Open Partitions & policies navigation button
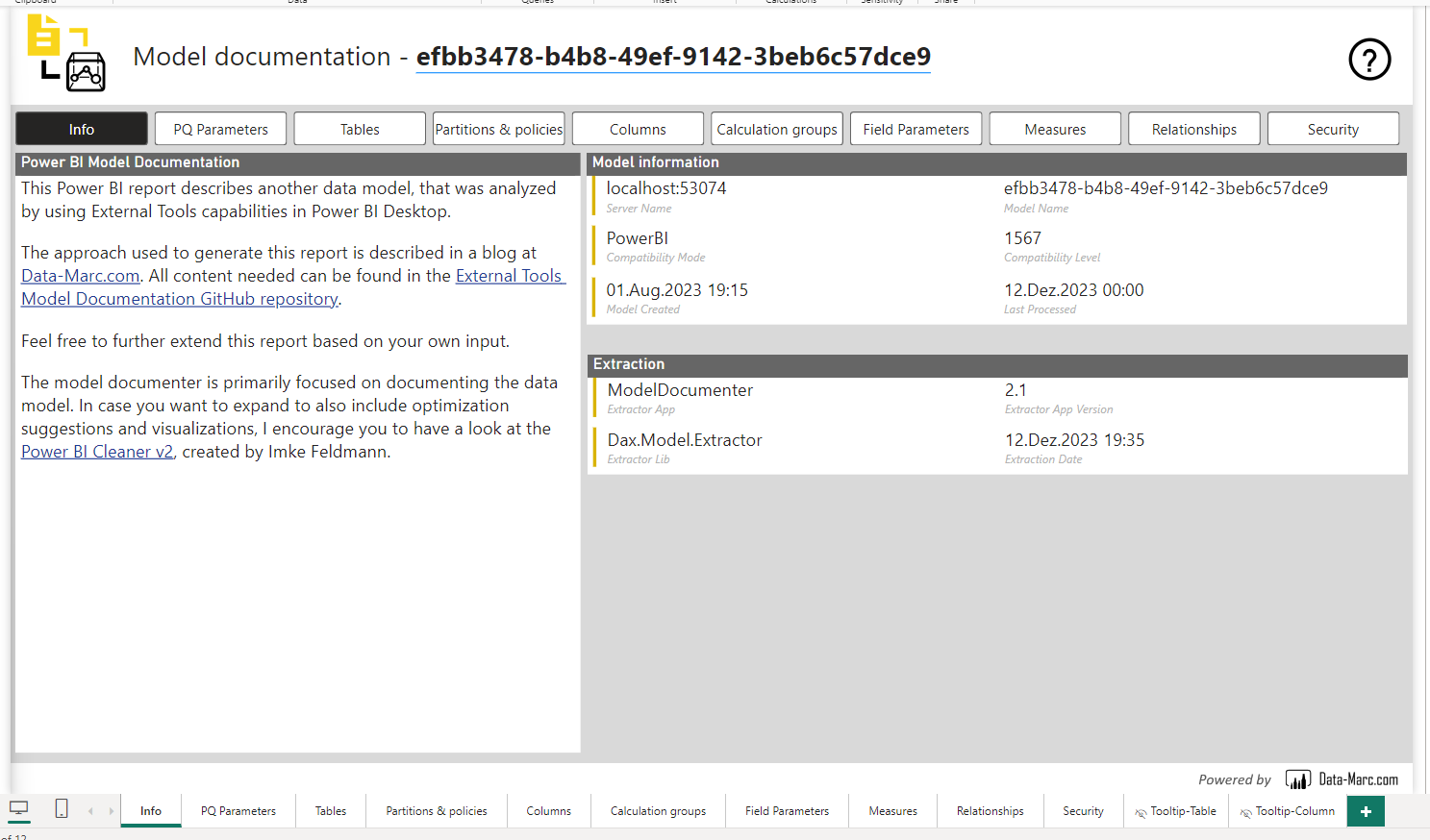The height and width of the screenshot is (840, 1430). [x=499, y=129]
